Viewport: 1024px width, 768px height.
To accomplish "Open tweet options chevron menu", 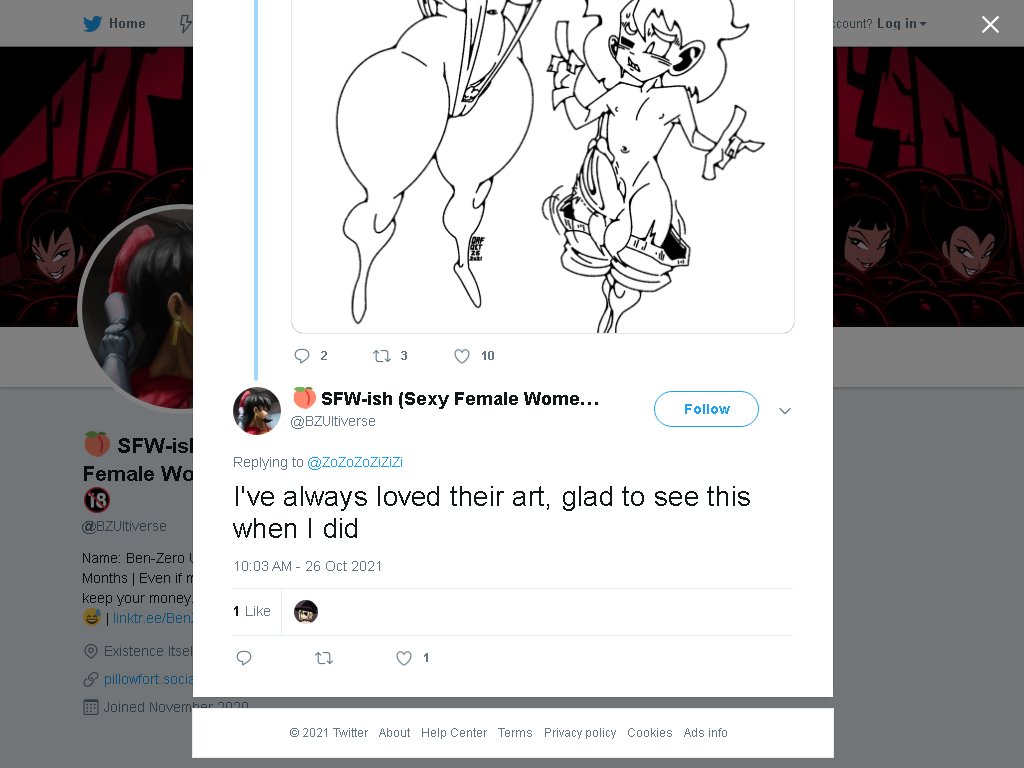I will (x=785, y=411).
